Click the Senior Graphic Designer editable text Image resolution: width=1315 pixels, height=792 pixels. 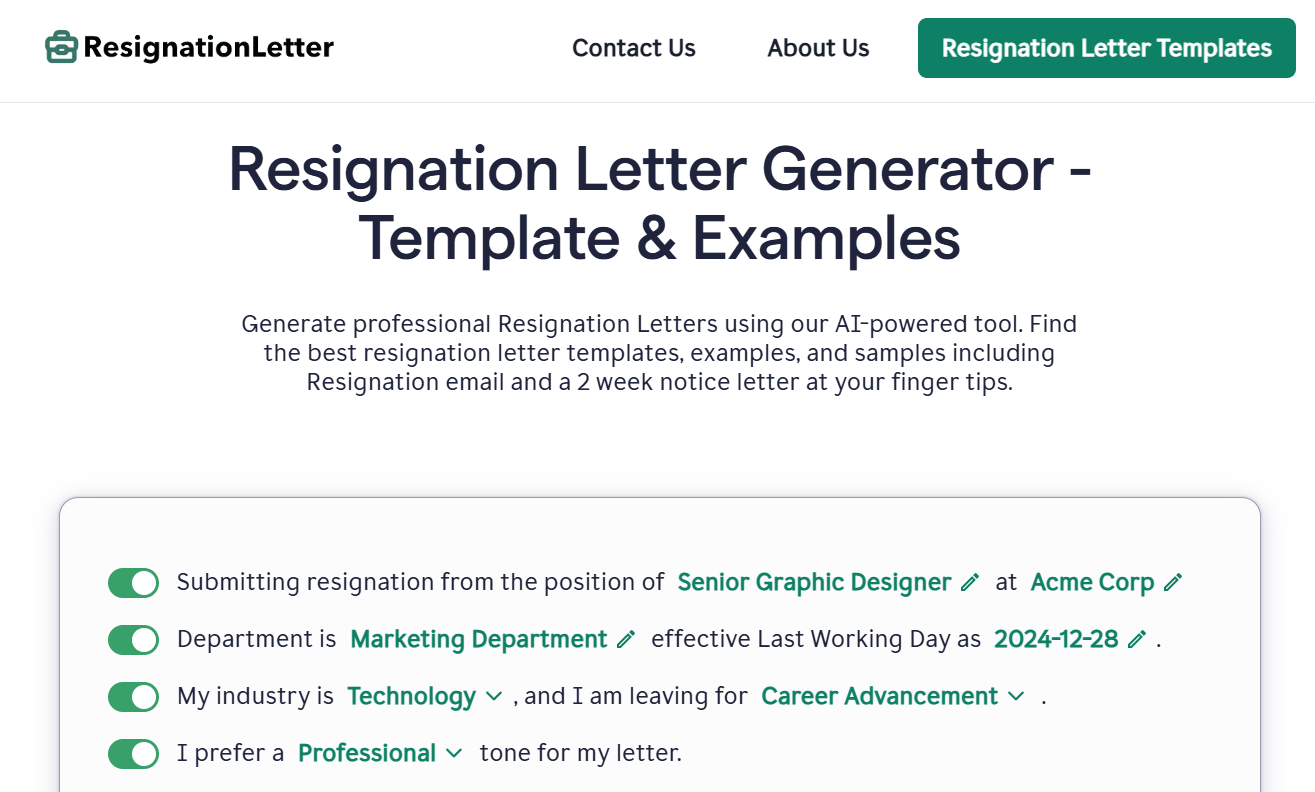[x=814, y=582]
